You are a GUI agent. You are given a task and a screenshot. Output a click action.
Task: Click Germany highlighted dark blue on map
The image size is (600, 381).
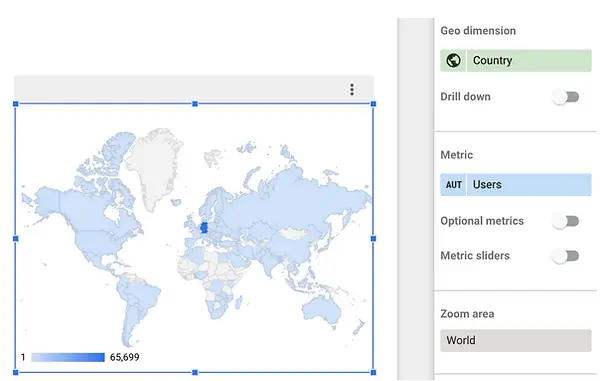tap(204, 228)
